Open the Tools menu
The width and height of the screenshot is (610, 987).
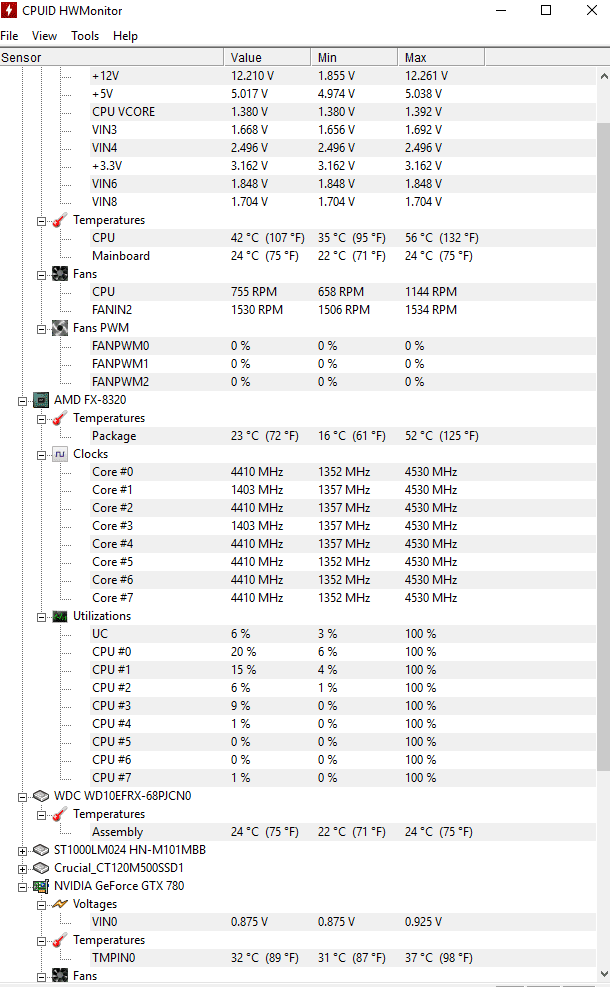[x=85, y=36]
